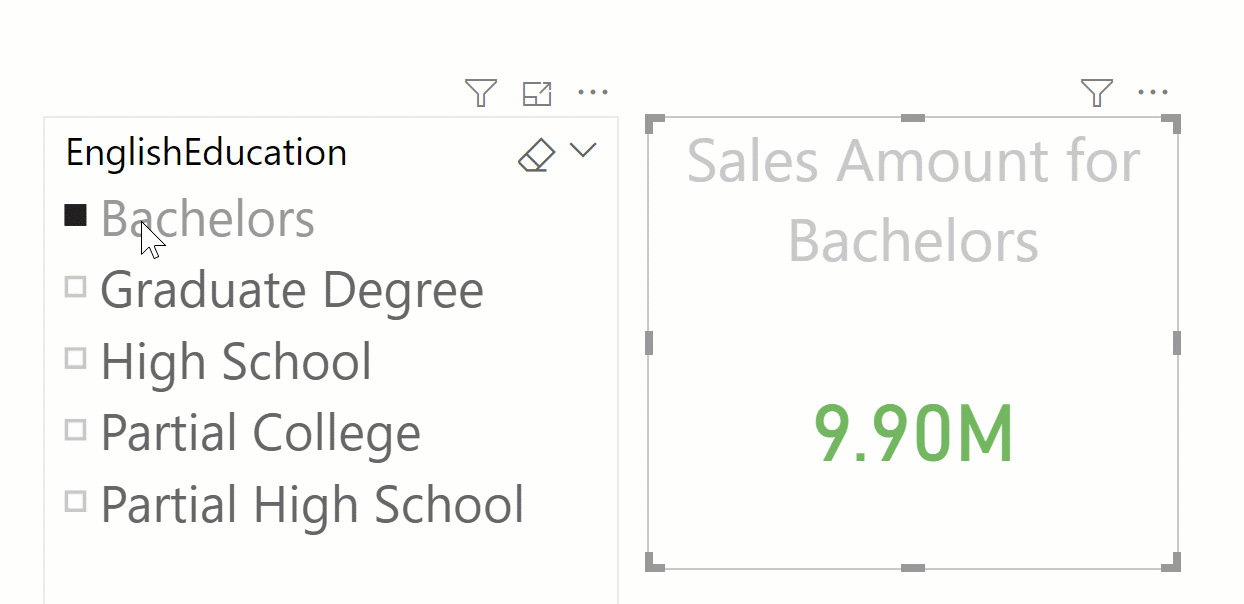Screen dimensions: 1244x604
Task: Tick the Partial High School checkbox
Action: (75, 501)
